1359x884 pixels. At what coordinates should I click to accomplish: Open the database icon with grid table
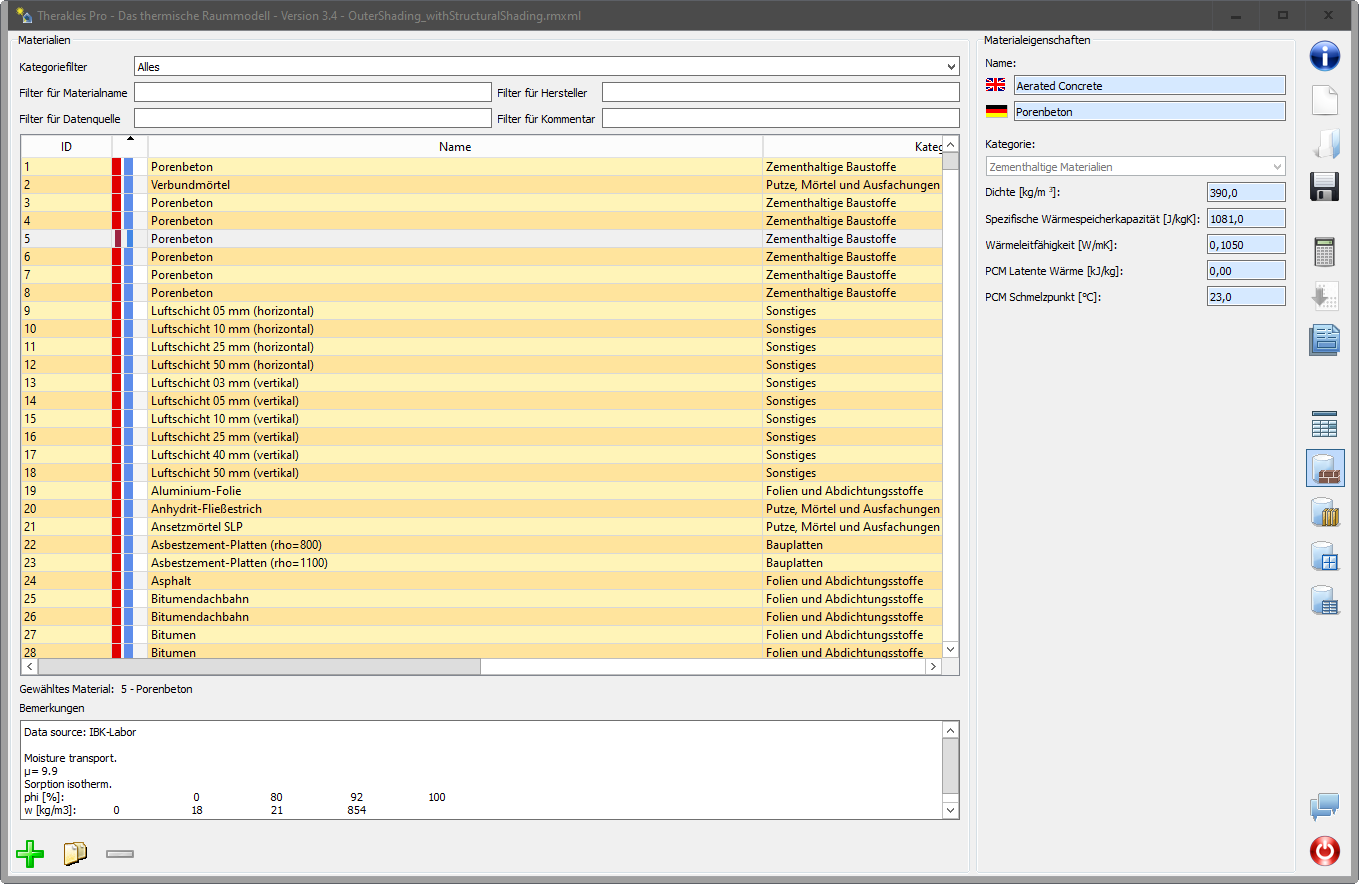(x=1324, y=600)
